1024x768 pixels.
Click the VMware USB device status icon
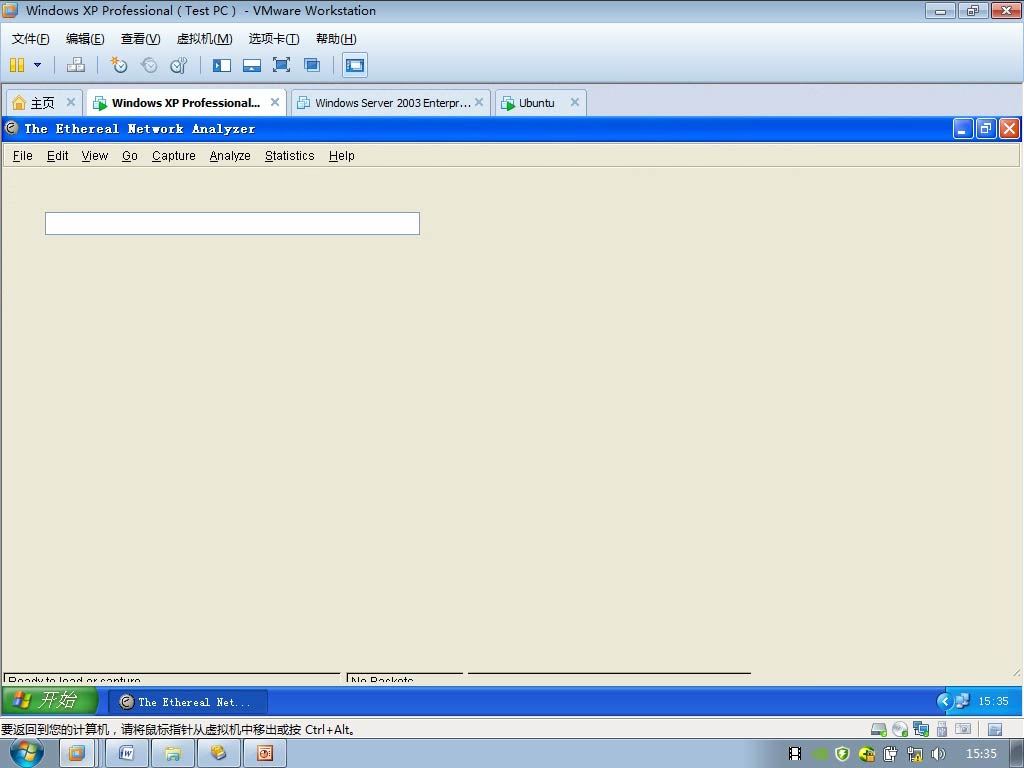click(942, 729)
